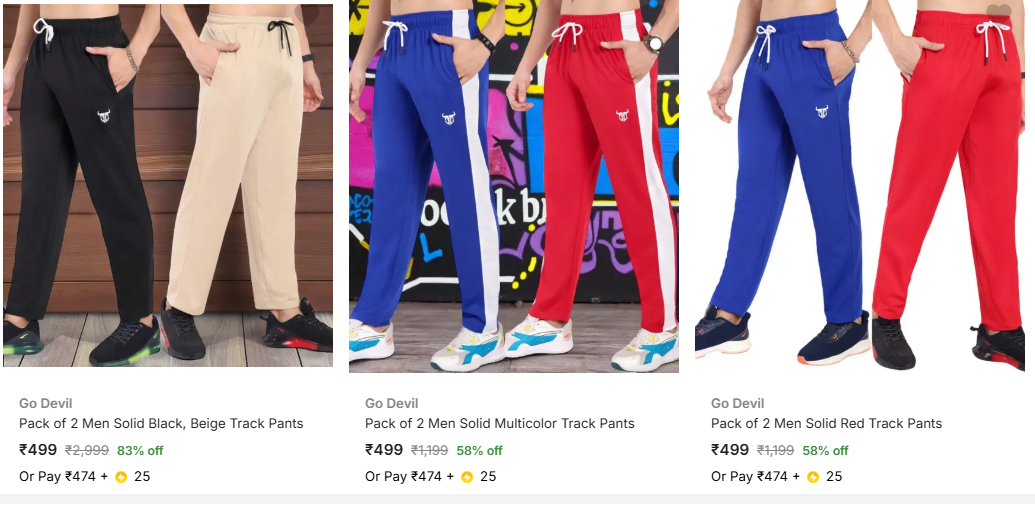Open Pack of 2 Men Solid Red Track Pants
Image resolution: width=1035 pixels, height=506 pixels.
click(x=826, y=424)
